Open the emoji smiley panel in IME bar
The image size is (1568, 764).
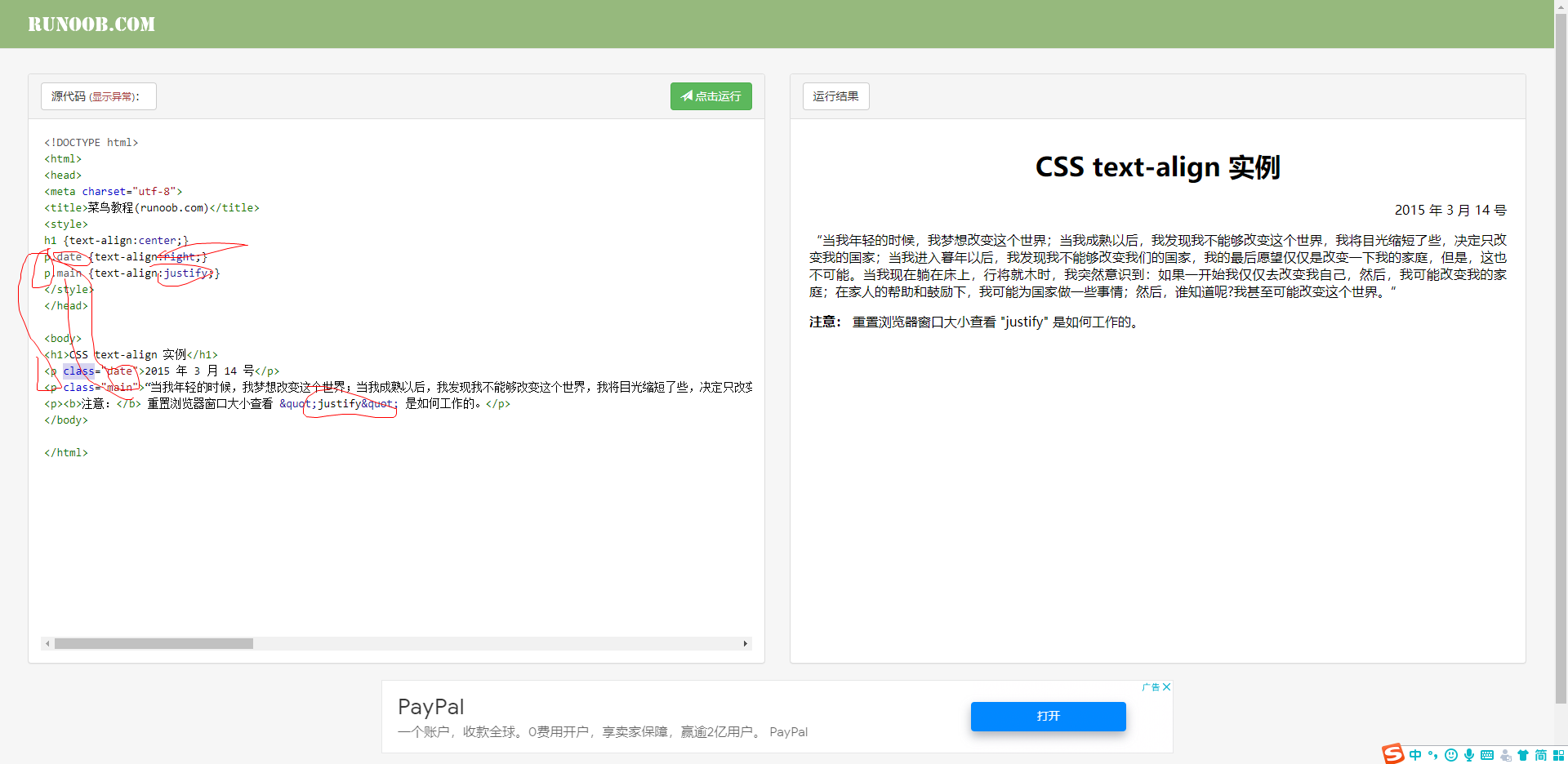click(1450, 755)
